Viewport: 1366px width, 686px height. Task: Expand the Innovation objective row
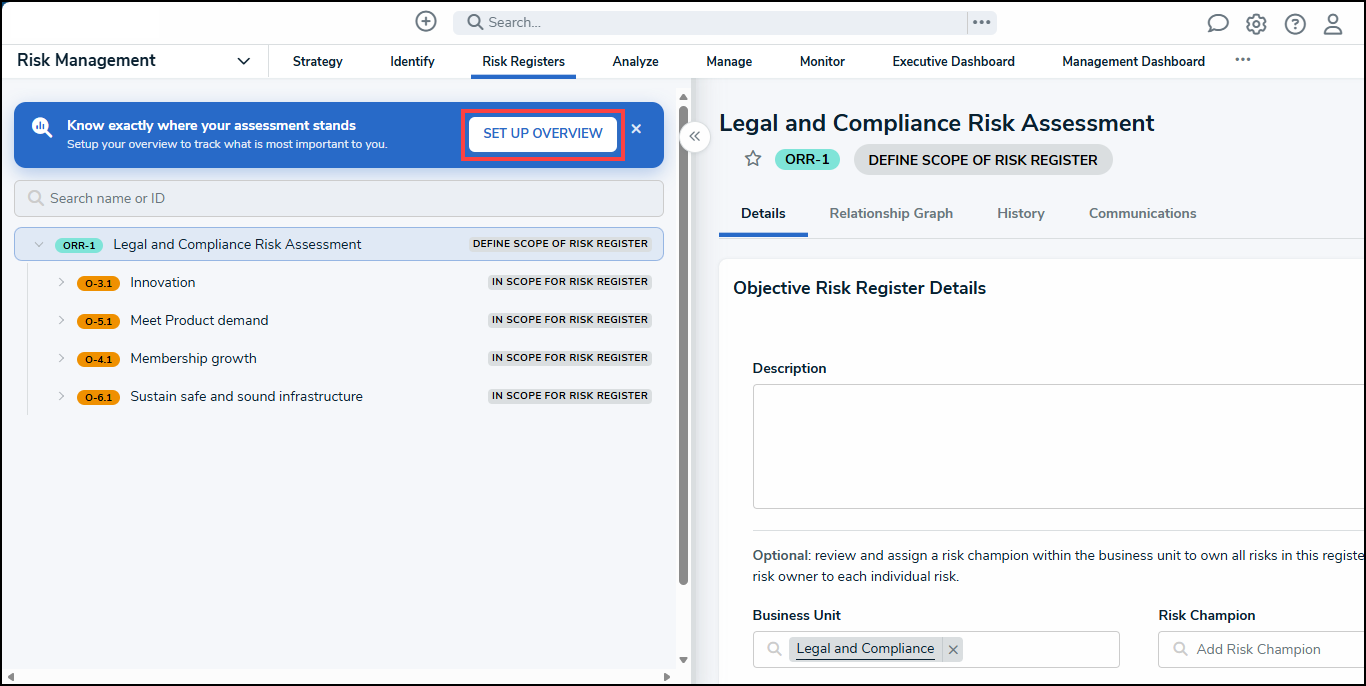tap(61, 282)
